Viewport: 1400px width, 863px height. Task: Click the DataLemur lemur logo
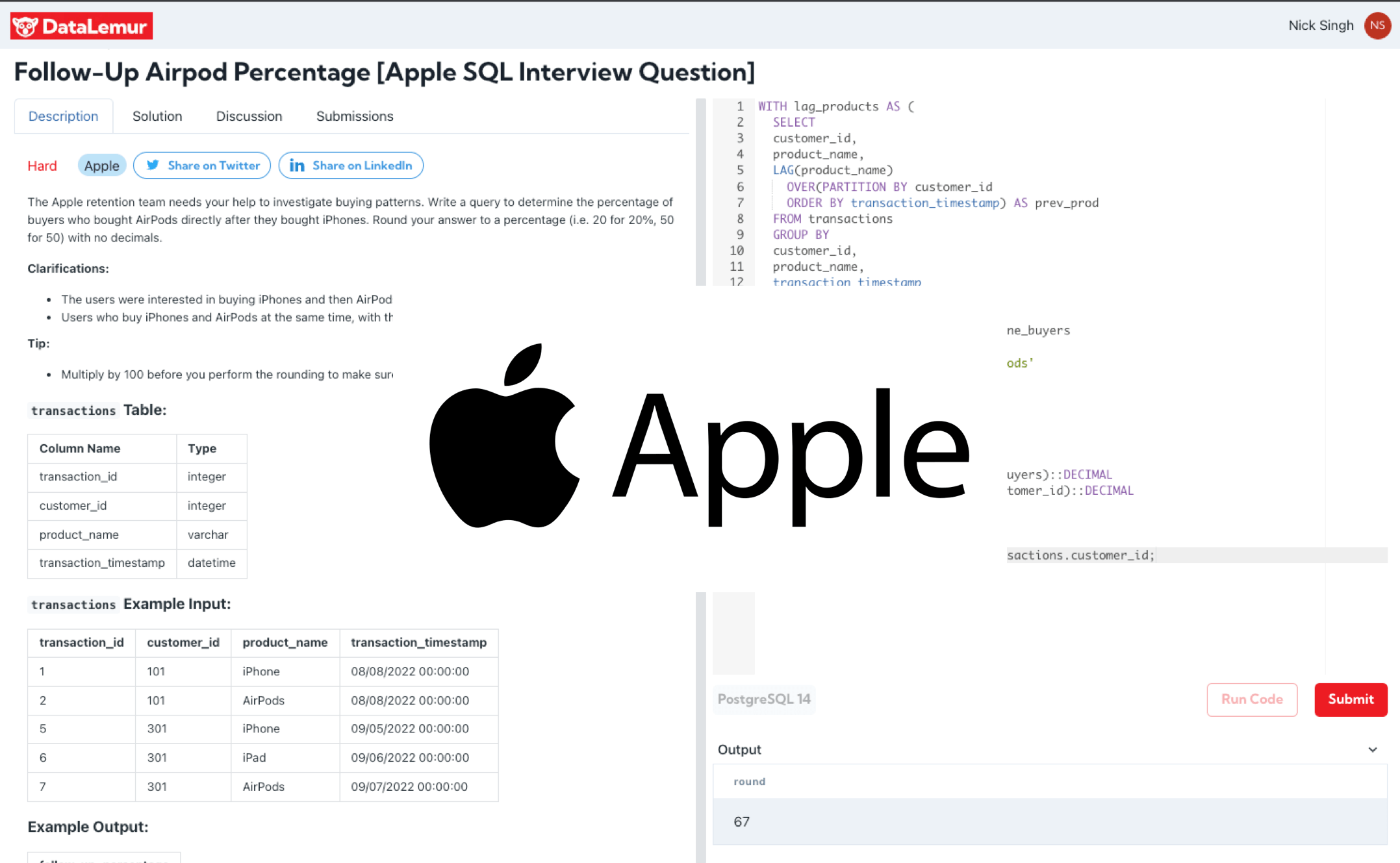[24, 25]
